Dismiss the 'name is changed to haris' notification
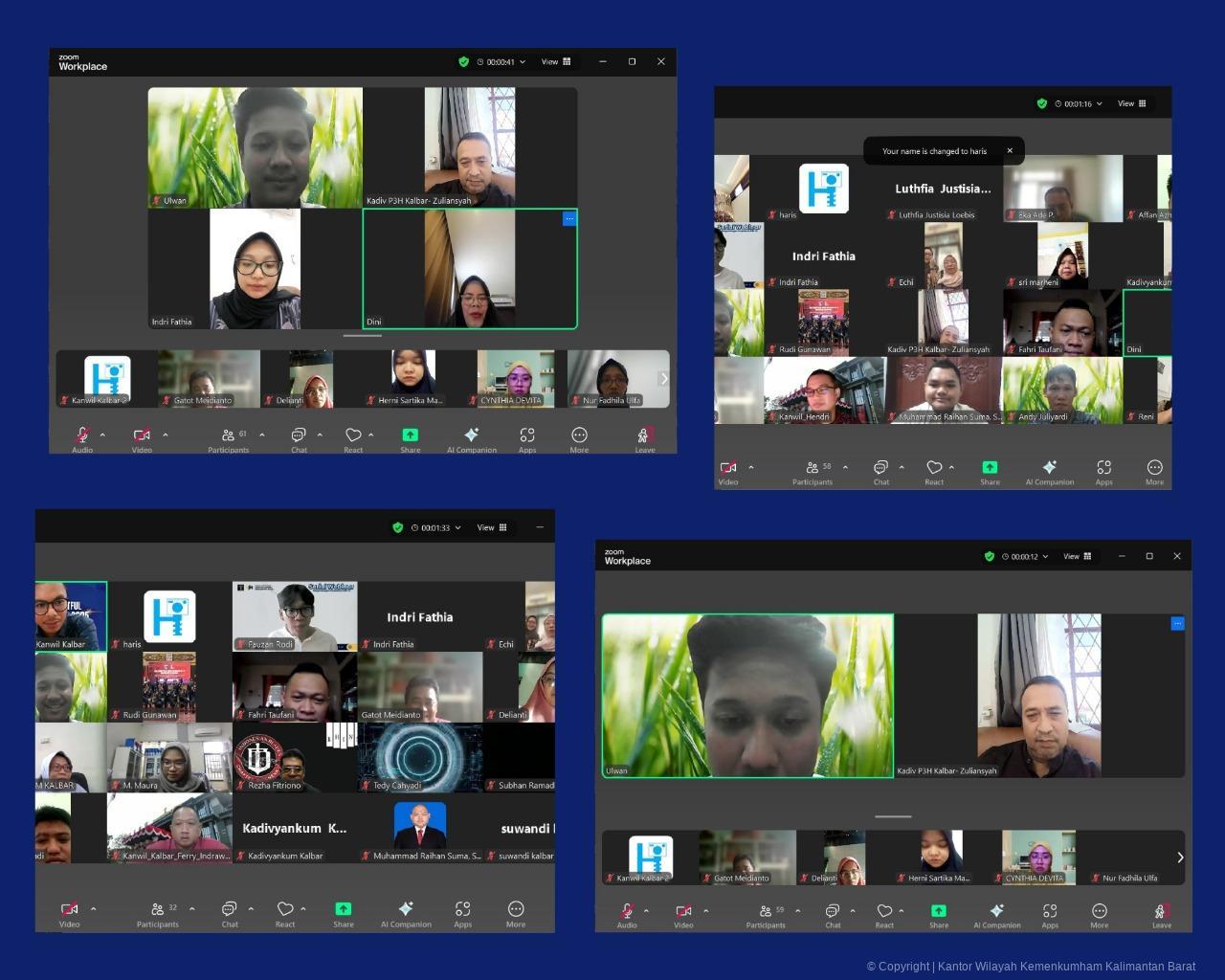 coord(1010,151)
